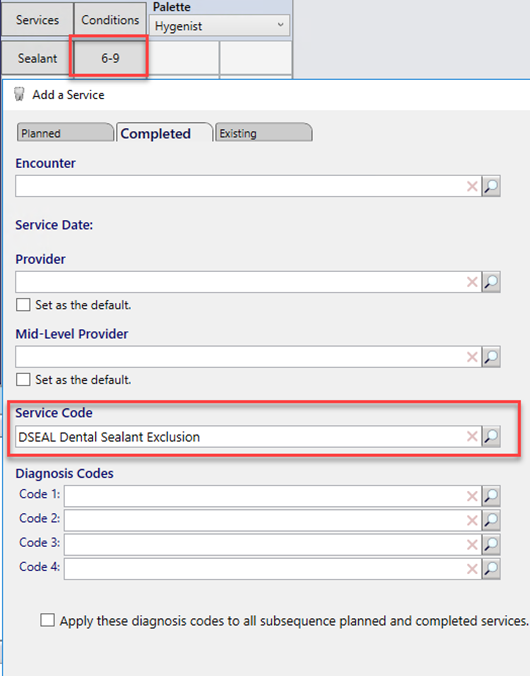
Task: Search diagnosis Code 3
Action: click(x=491, y=545)
